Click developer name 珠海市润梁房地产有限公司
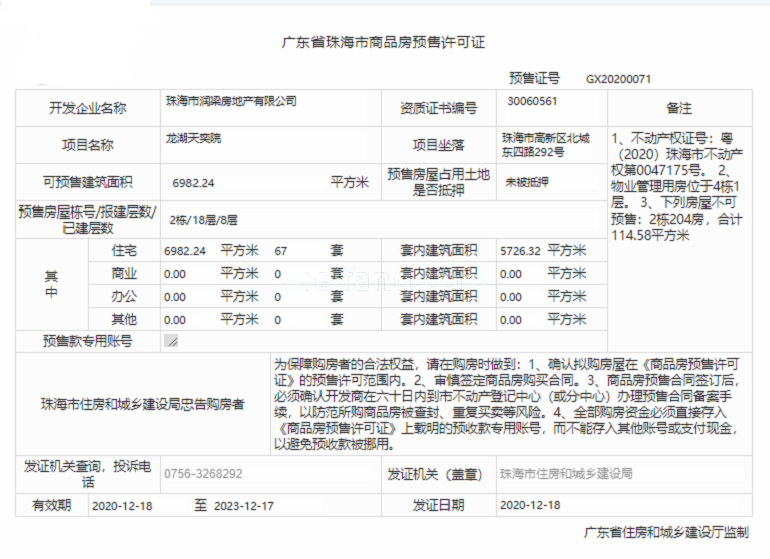This screenshot has width=770, height=559. [231, 101]
